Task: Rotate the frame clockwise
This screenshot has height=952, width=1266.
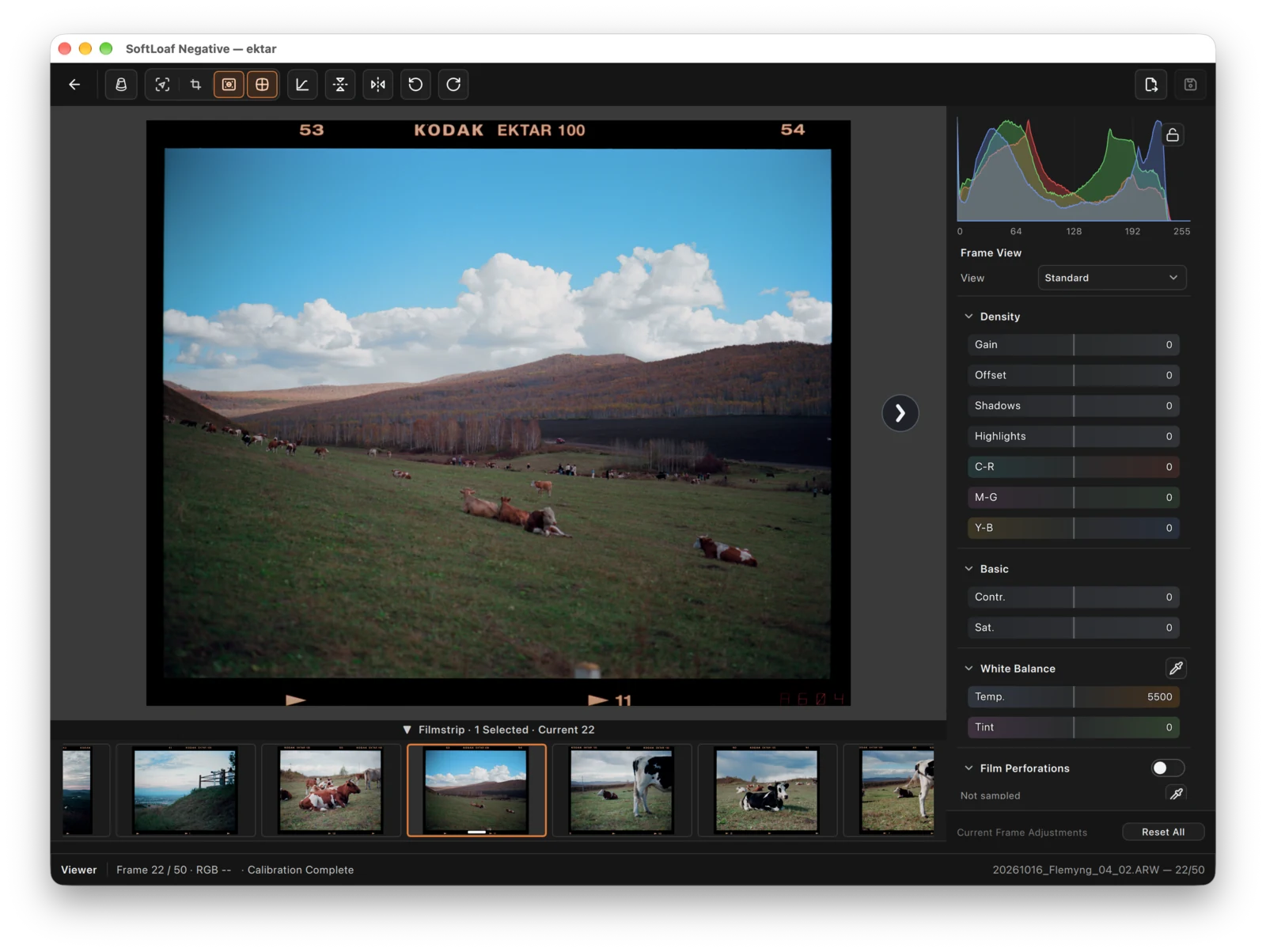Action: [453, 85]
